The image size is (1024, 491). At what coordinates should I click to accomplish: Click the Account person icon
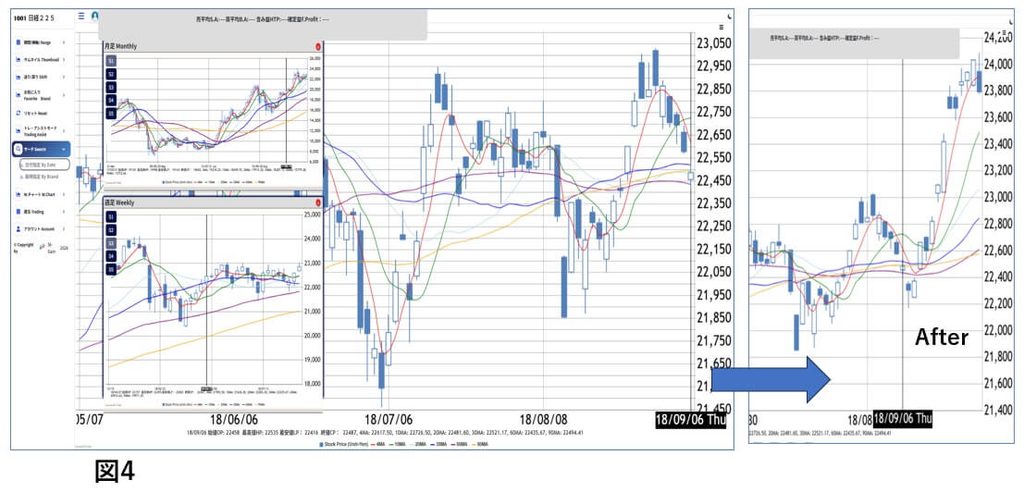click(18, 229)
